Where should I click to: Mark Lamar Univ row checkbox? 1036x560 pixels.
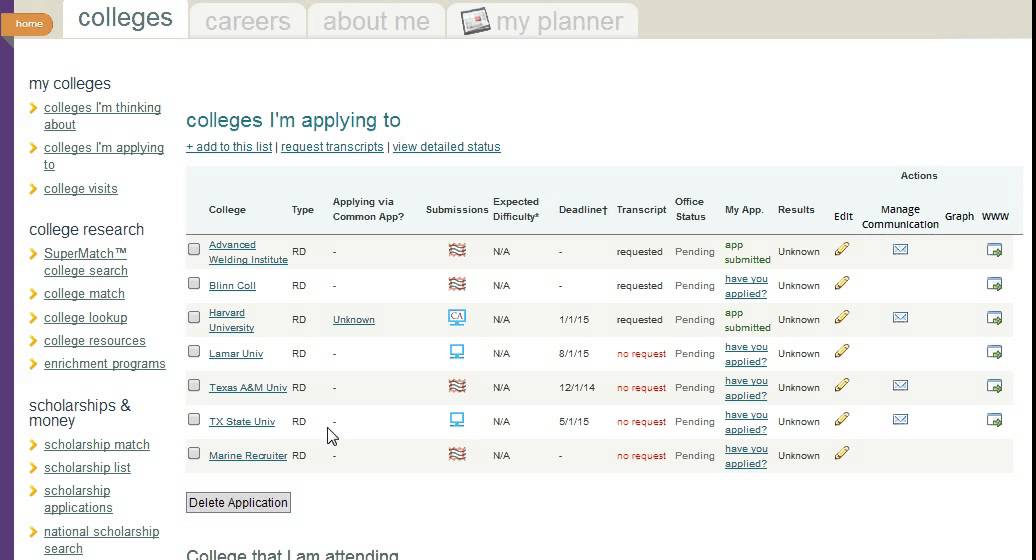pos(194,351)
